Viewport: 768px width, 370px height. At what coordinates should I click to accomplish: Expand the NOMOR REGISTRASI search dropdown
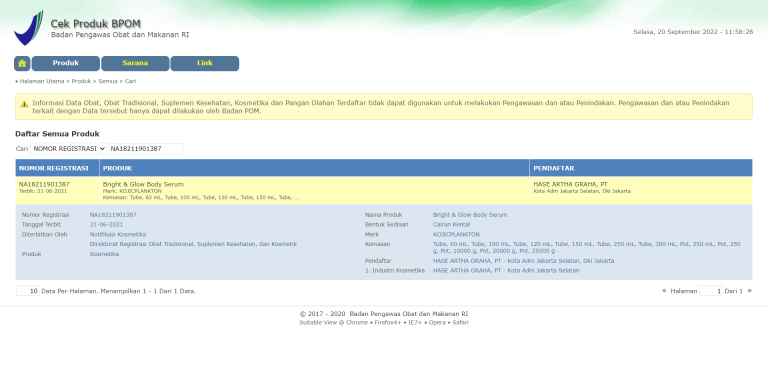click(69, 148)
